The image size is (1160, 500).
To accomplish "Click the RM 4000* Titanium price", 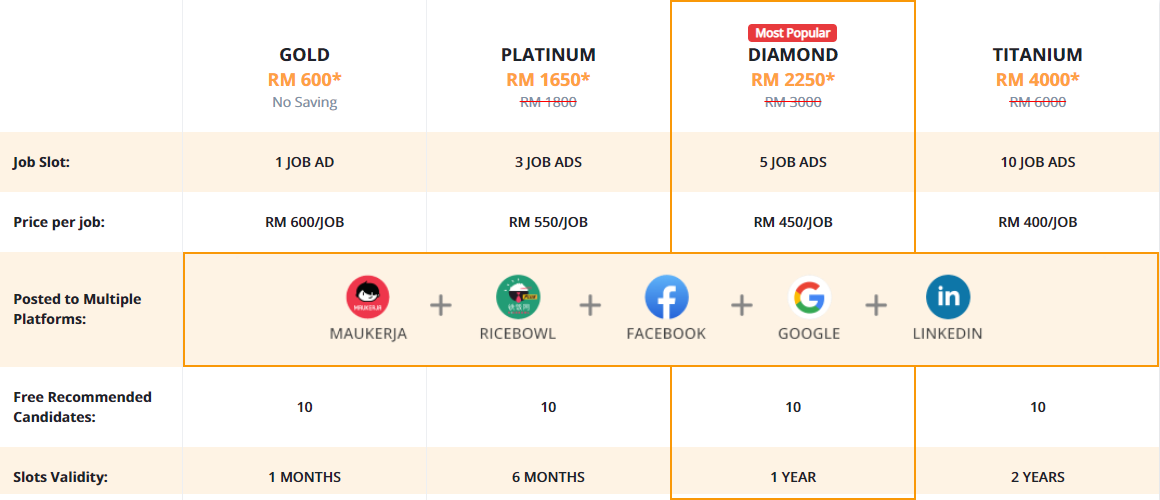I will point(1037,79).
